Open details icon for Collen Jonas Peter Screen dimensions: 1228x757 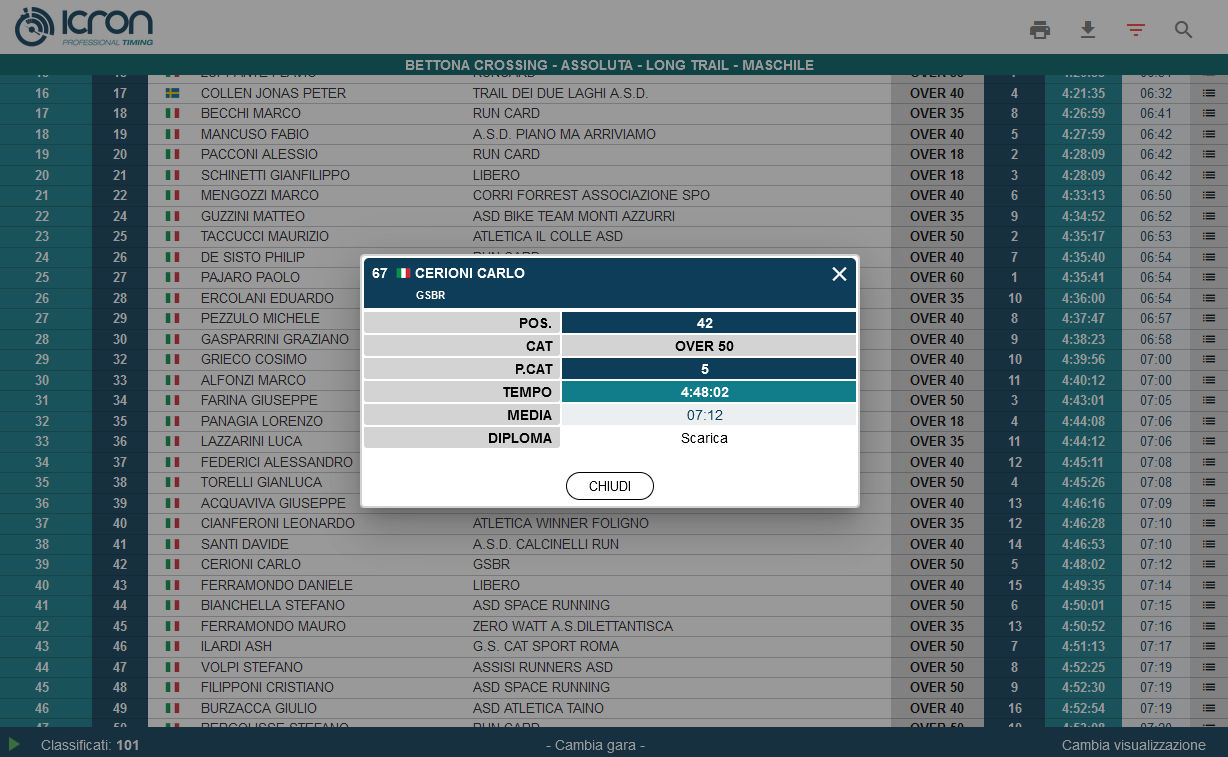click(x=1208, y=93)
